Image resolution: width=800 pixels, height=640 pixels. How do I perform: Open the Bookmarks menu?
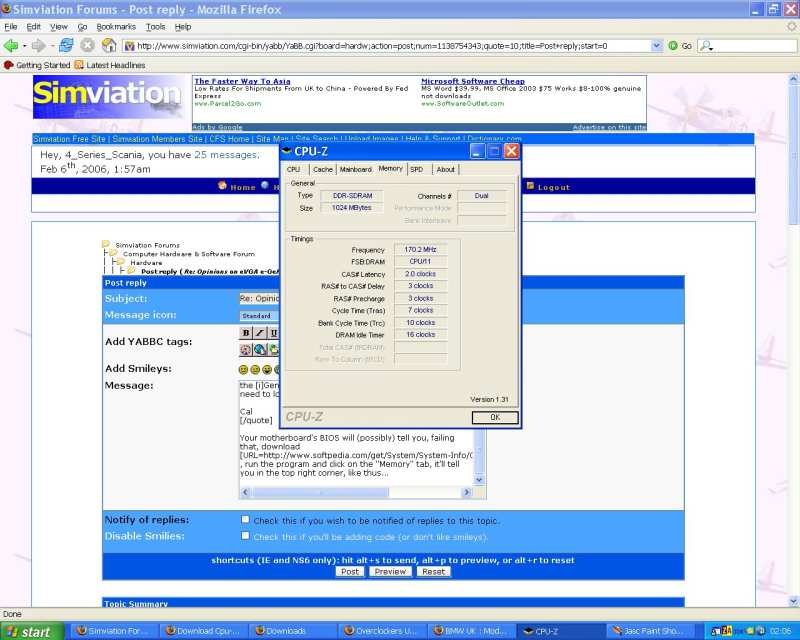click(x=116, y=26)
